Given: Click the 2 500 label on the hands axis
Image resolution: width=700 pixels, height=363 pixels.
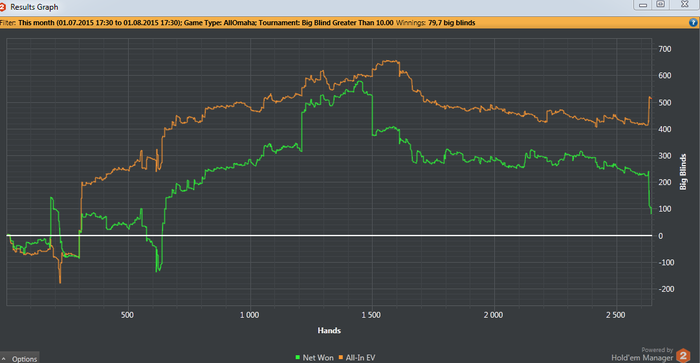Looking at the screenshot, I should tap(616, 315).
